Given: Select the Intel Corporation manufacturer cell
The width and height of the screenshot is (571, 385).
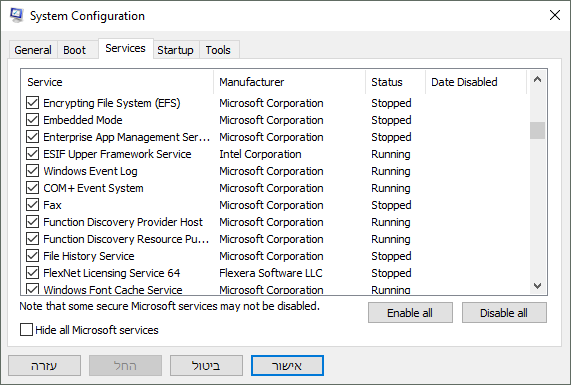Looking at the screenshot, I should [x=260, y=154].
